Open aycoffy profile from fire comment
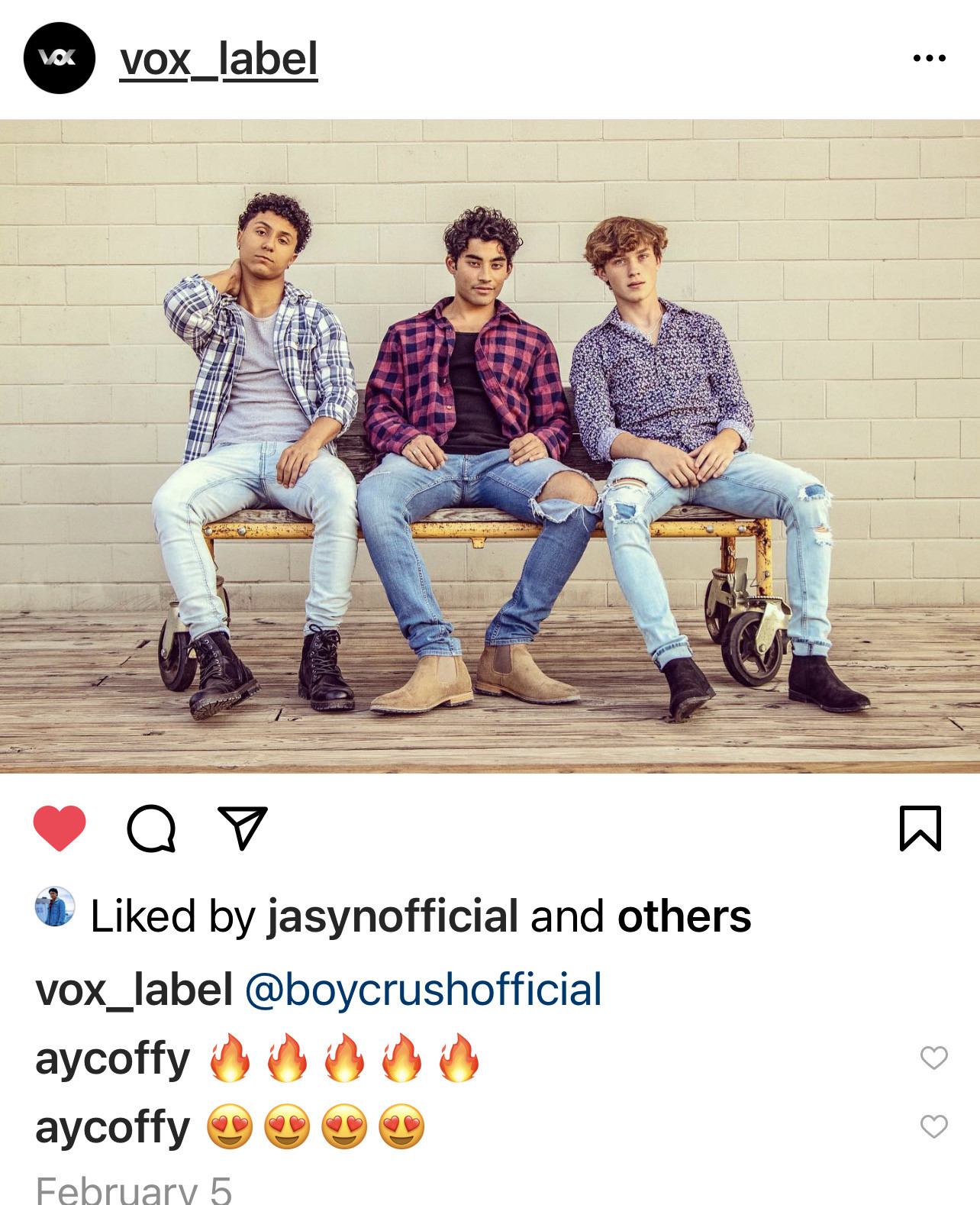The image size is (980, 1205). (113, 1059)
